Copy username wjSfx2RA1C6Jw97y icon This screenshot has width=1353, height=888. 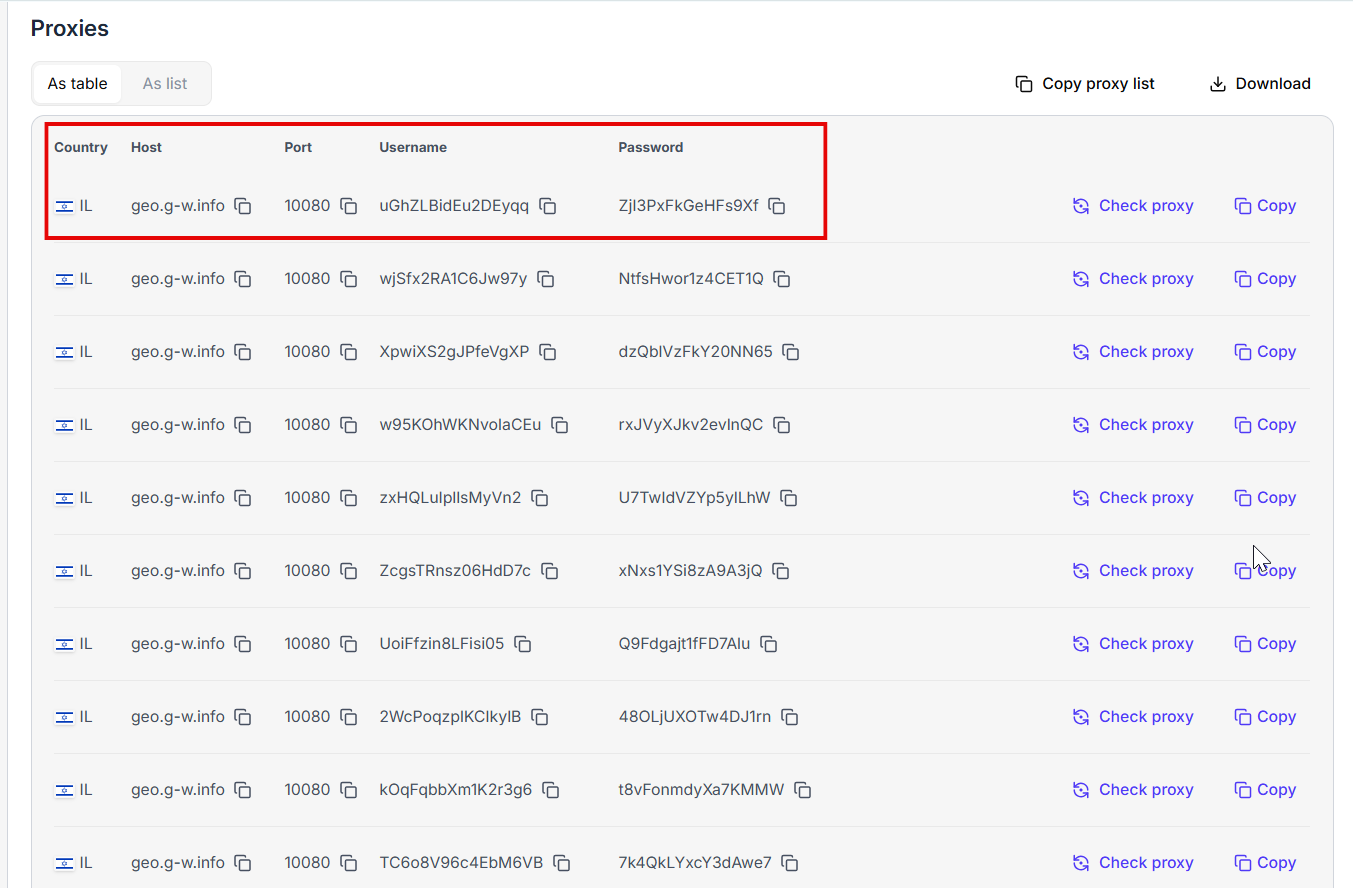pyautogui.click(x=546, y=279)
